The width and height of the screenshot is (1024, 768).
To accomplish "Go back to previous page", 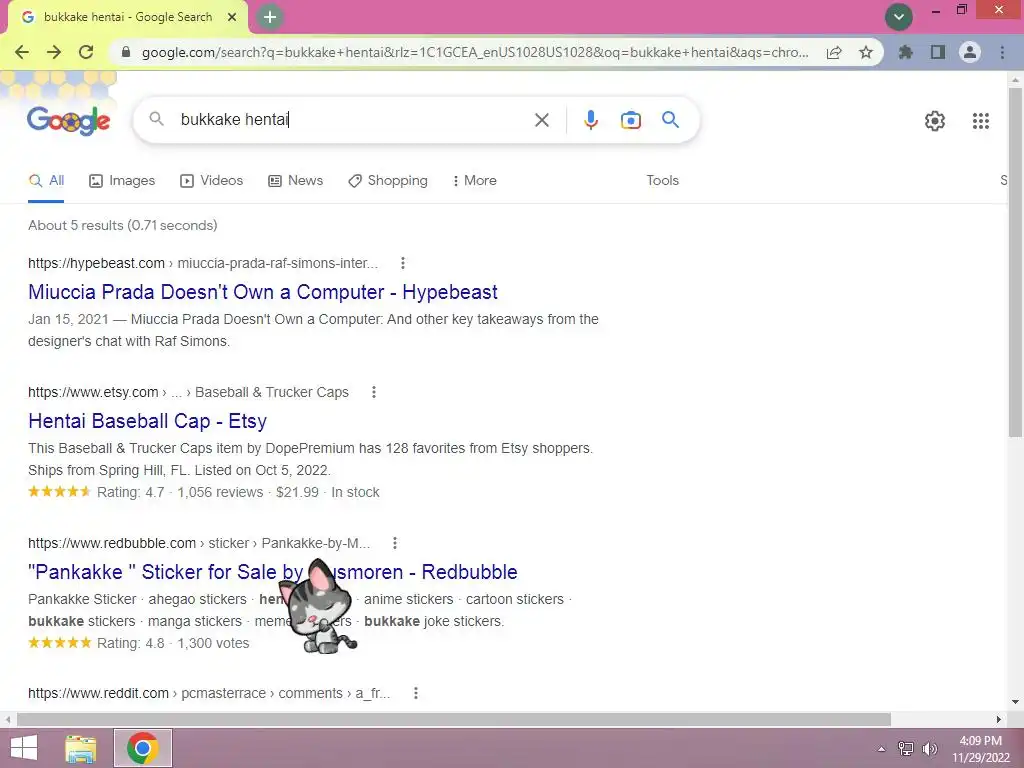I will click(x=22, y=52).
